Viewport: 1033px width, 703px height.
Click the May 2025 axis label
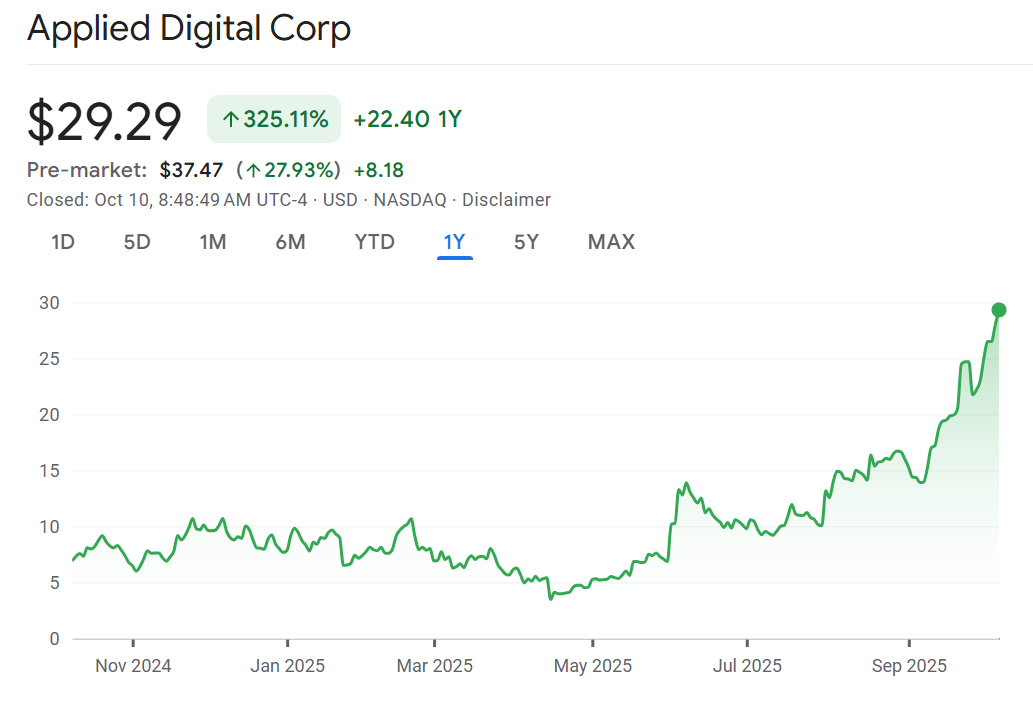(x=593, y=665)
